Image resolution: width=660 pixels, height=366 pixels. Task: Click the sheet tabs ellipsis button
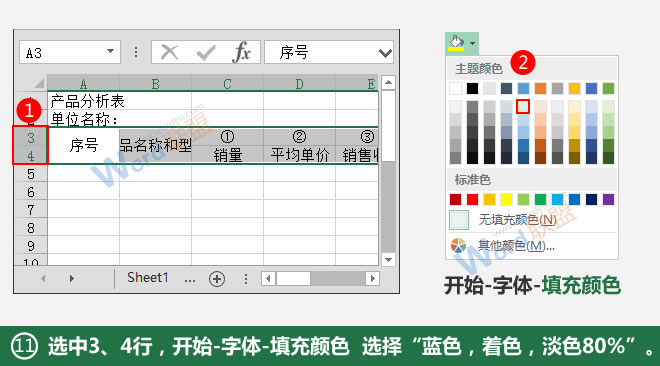(190, 280)
